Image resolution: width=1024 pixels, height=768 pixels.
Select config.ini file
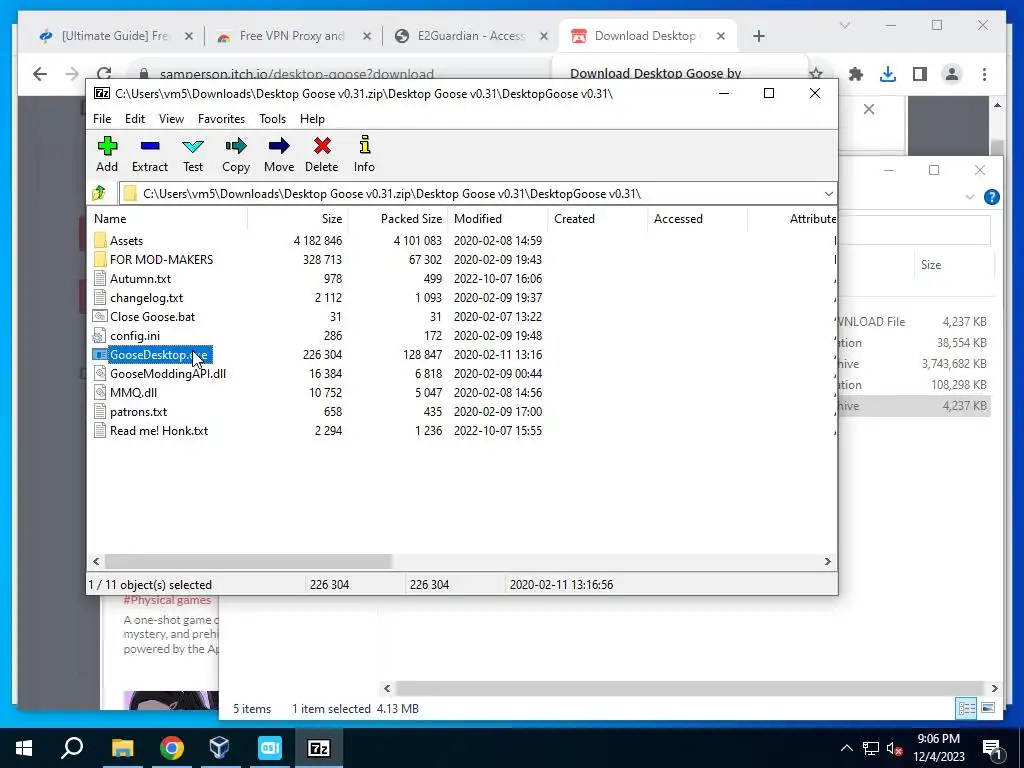pyautogui.click(x=135, y=336)
